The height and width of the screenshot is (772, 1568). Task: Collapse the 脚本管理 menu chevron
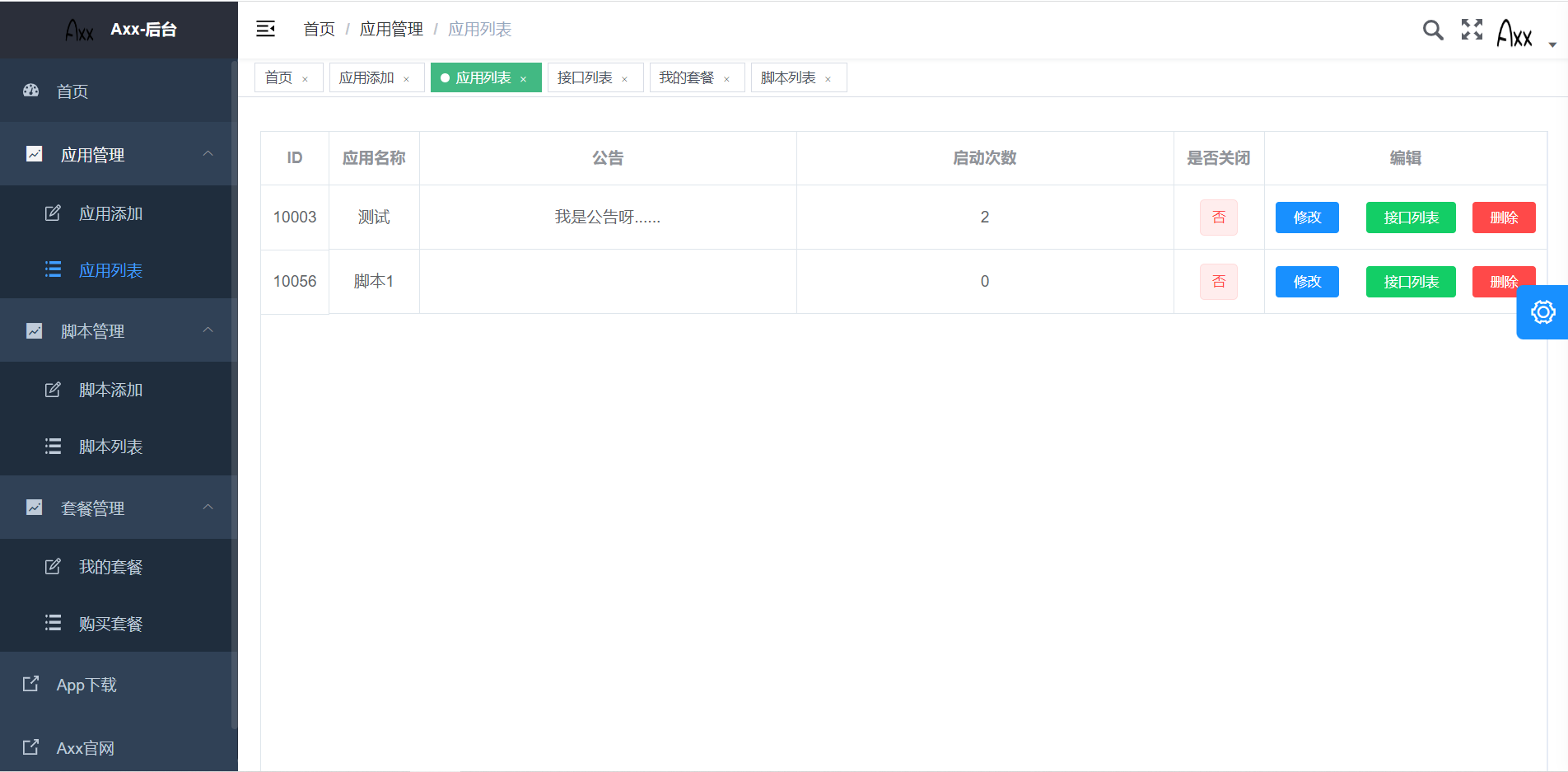tap(208, 330)
